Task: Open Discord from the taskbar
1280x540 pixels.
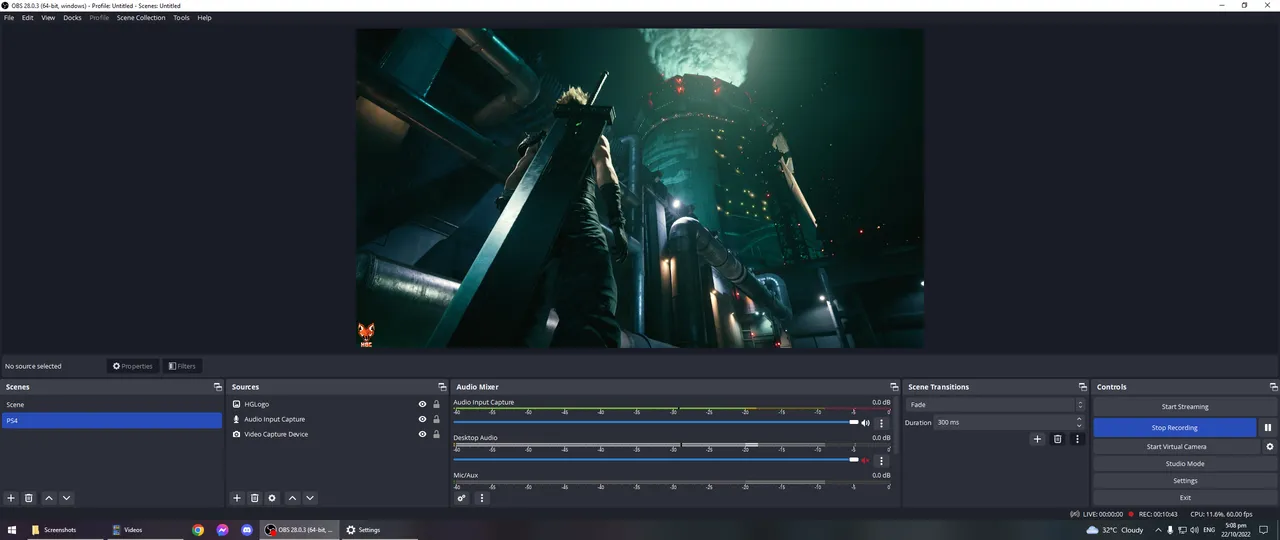Action: tap(247, 530)
